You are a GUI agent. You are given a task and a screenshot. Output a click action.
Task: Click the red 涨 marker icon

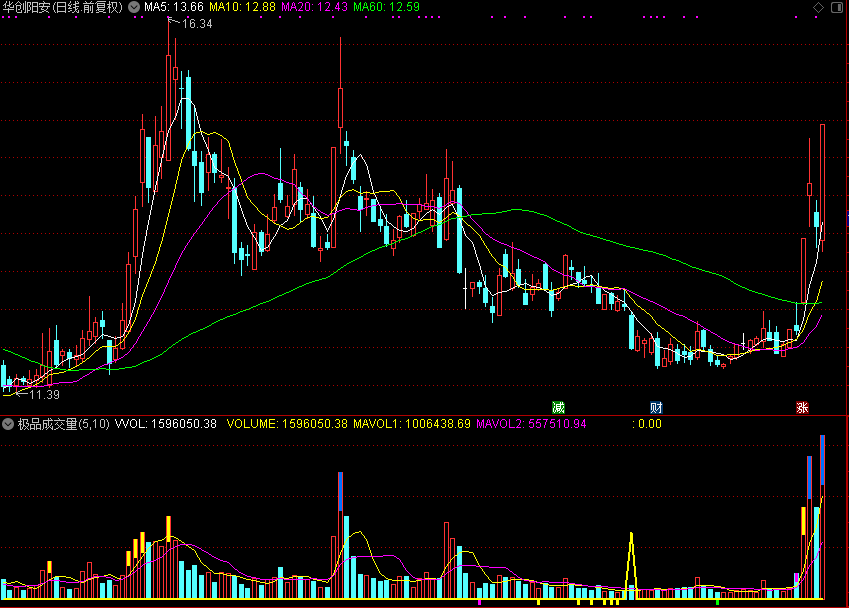(802, 407)
